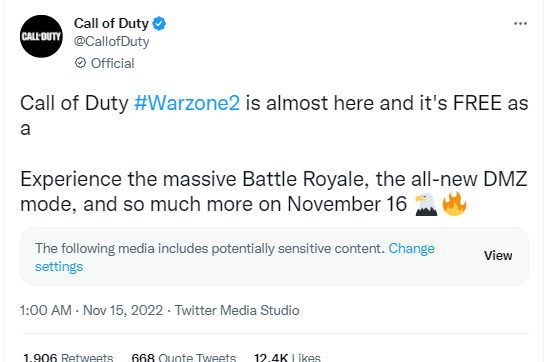This screenshot has height=362, width=544.
Task: Click the blue verified checkmark badge
Action: tap(159, 24)
